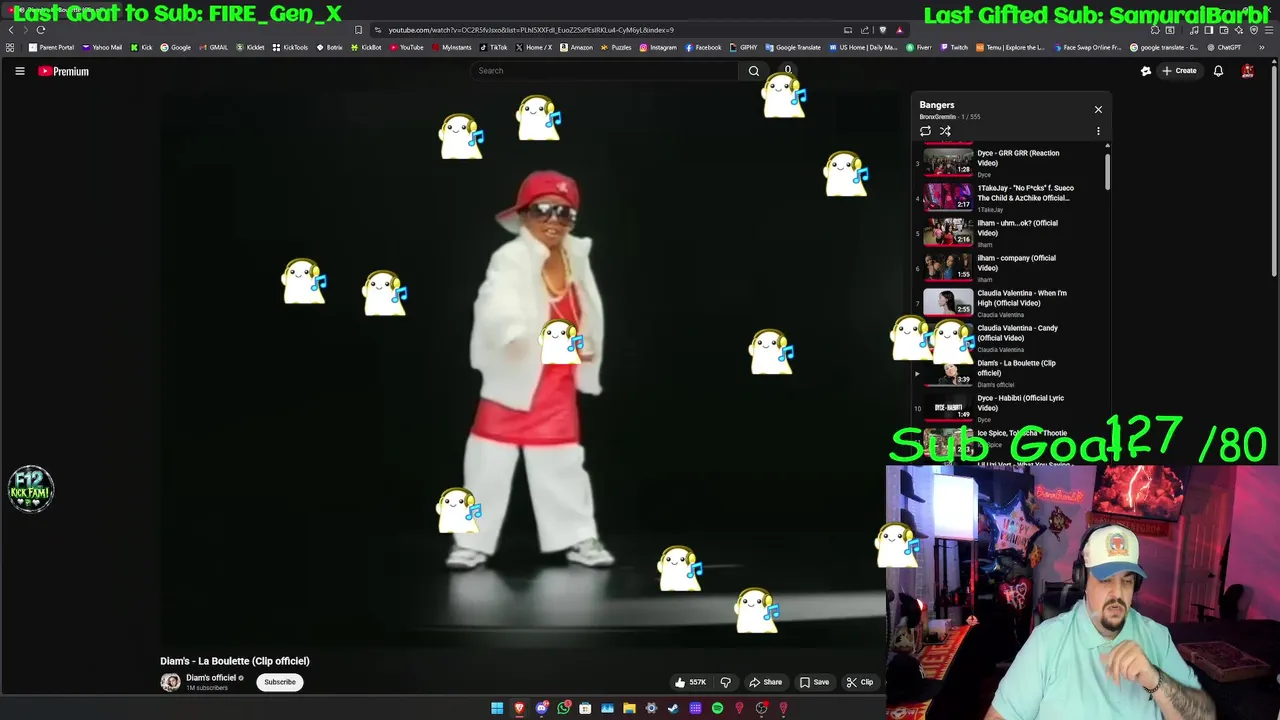Open the Windows Start button
This screenshot has width=1280, height=720.
pos(497,709)
